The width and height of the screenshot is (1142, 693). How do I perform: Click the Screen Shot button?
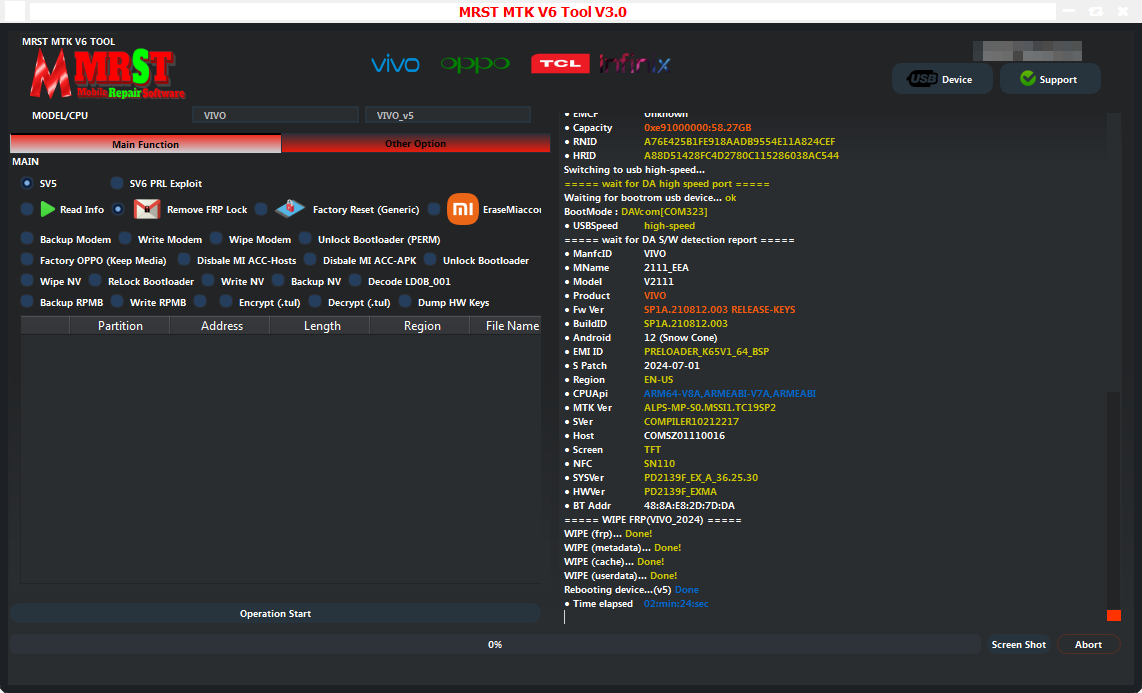click(x=1019, y=644)
